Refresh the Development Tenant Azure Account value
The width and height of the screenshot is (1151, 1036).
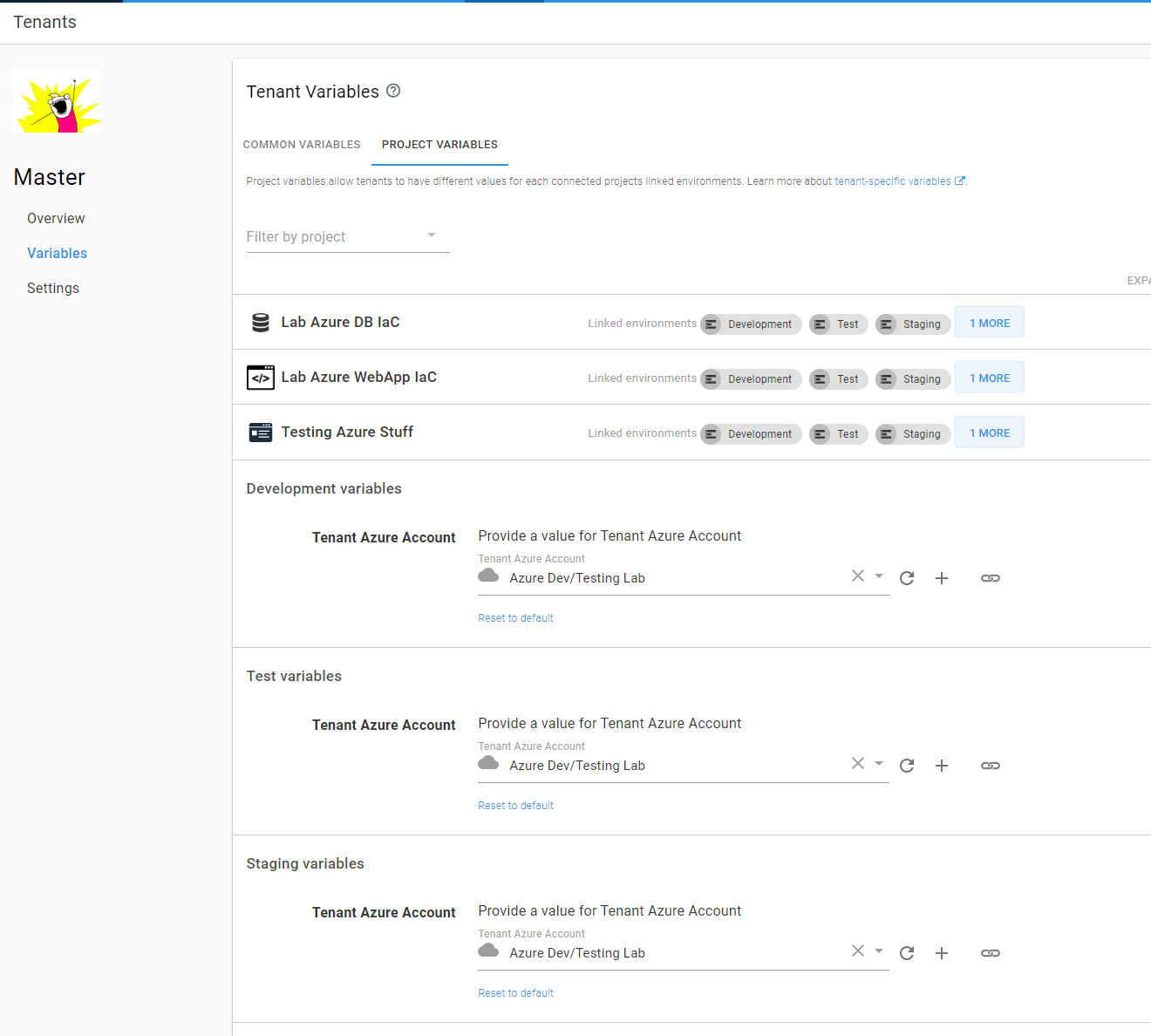click(907, 578)
